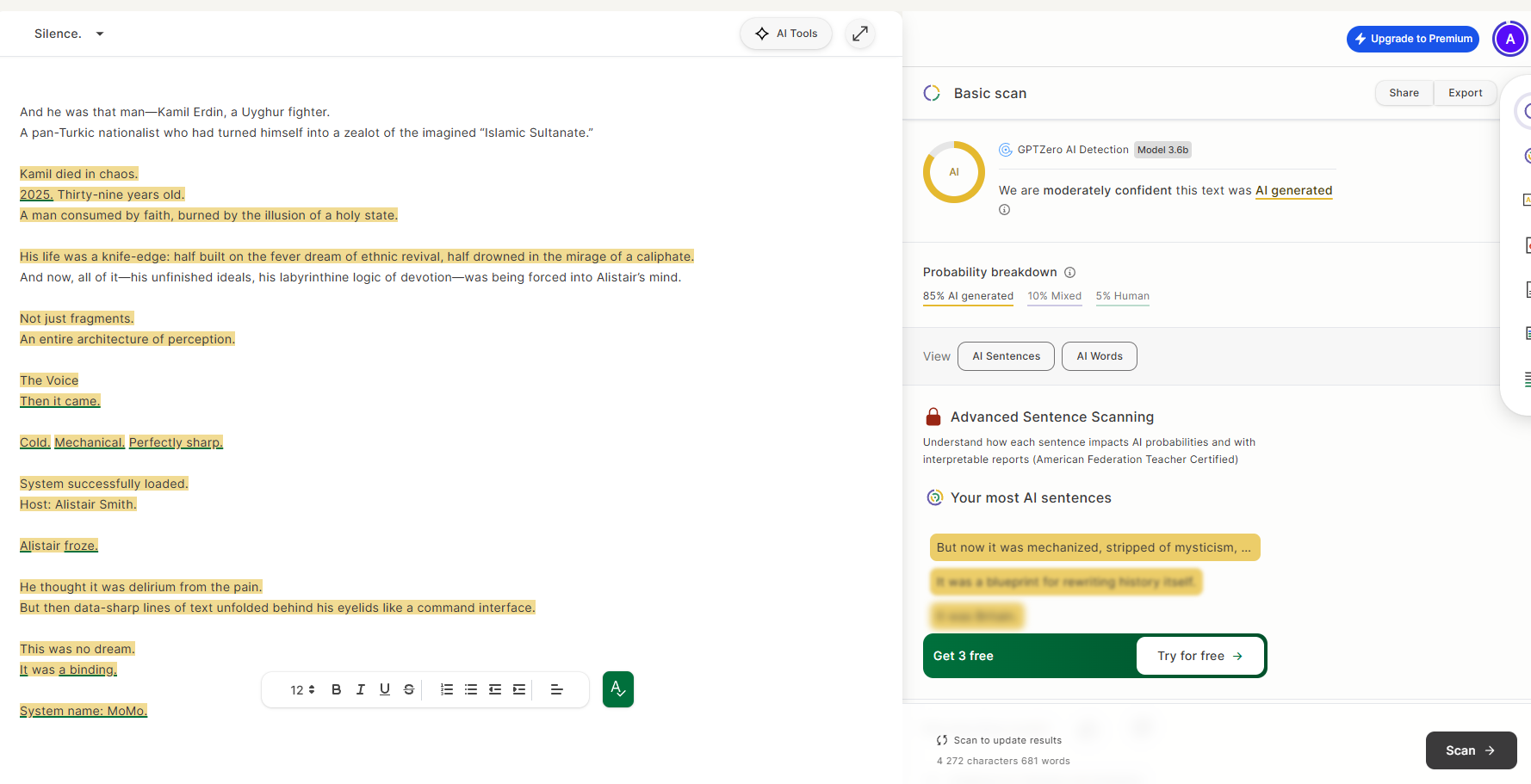Click the Probability breakdown info icon

pos(1069,272)
